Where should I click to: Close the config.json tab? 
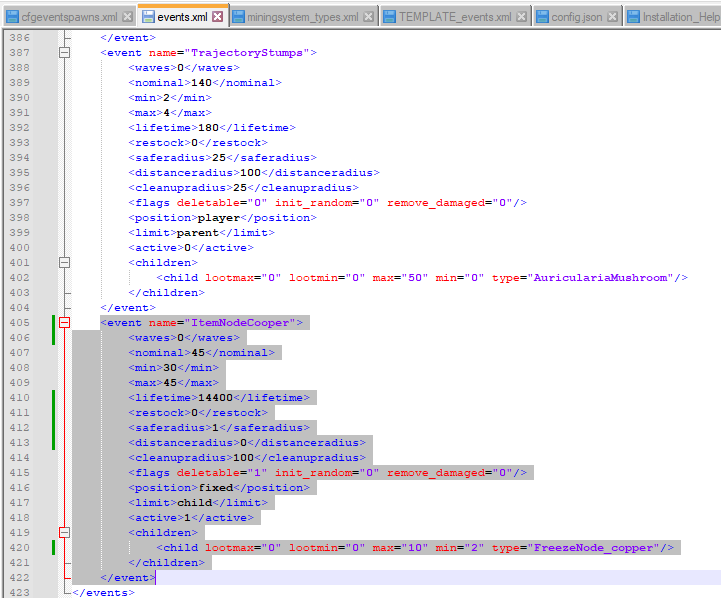612,17
